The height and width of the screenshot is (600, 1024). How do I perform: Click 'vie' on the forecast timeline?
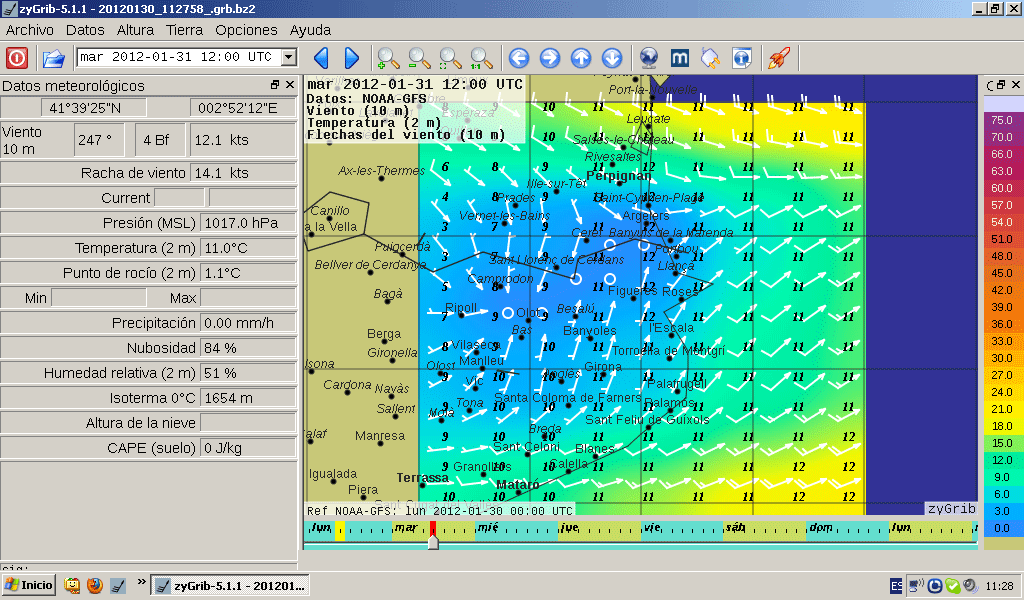[652, 527]
